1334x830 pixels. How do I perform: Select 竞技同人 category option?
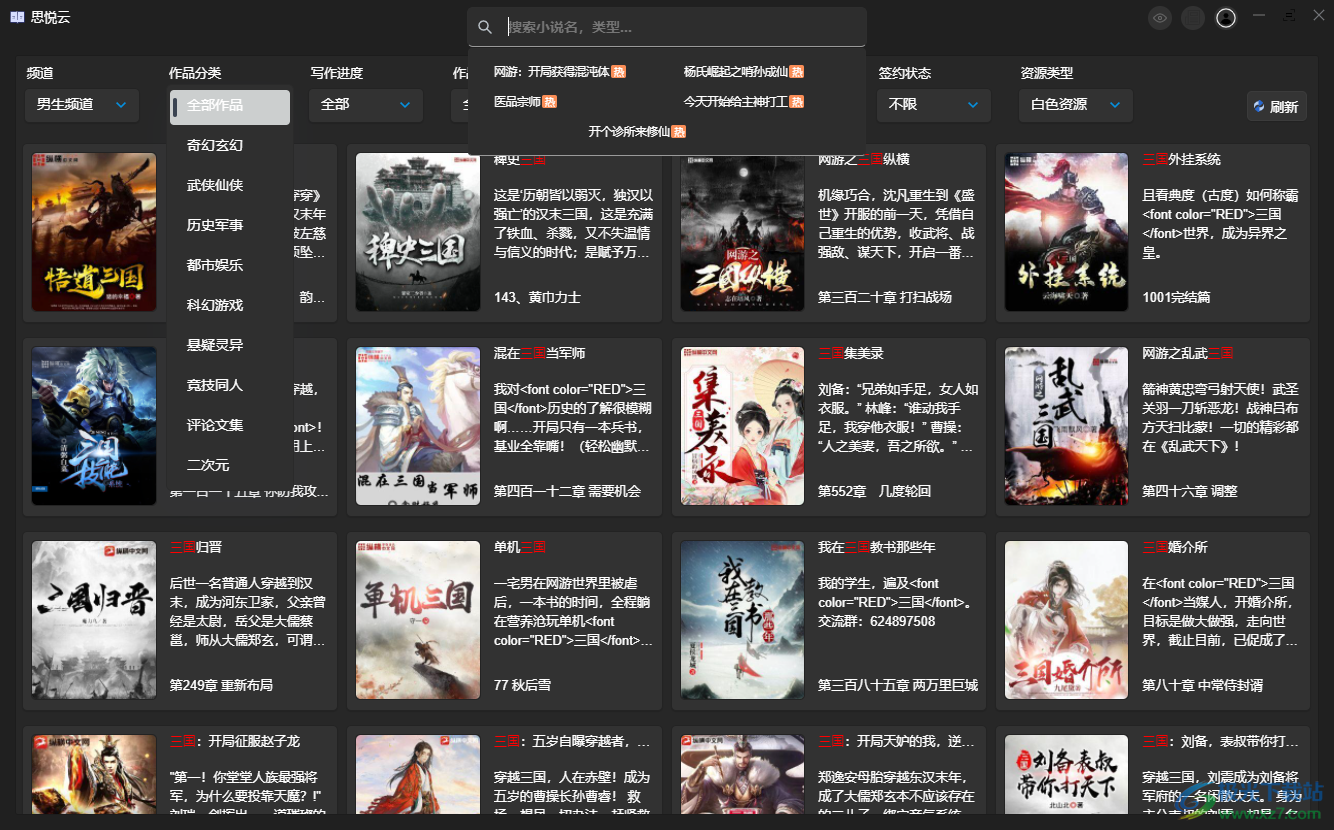click(x=230, y=385)
